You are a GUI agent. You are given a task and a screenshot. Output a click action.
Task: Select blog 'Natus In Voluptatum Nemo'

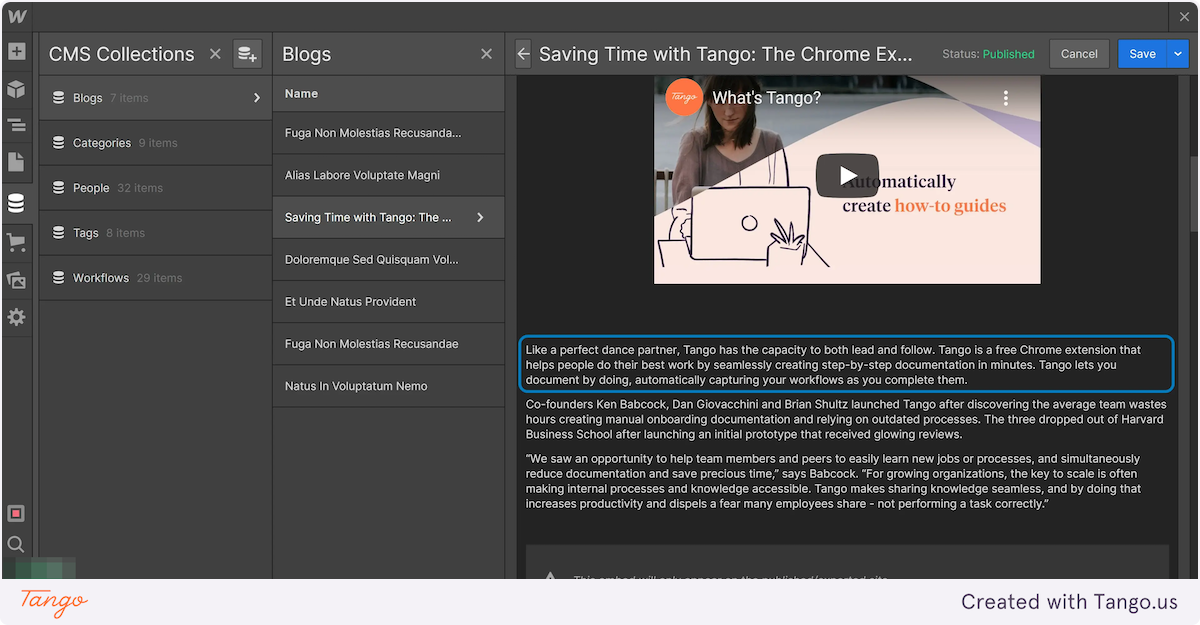pyautogui.click(x=388, y=386)
